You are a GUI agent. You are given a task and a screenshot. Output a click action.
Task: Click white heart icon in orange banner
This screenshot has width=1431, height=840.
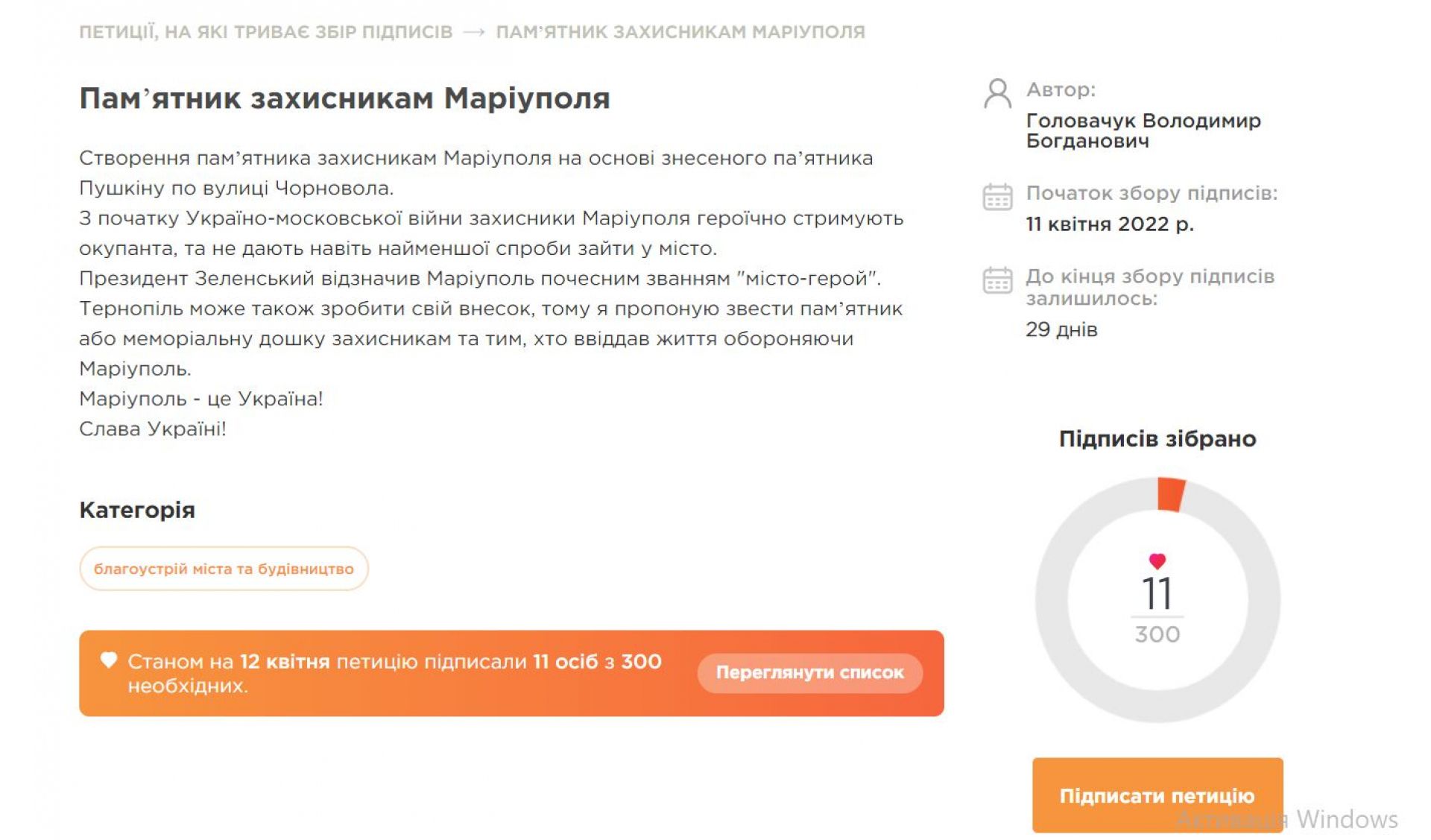pos(109,660)
